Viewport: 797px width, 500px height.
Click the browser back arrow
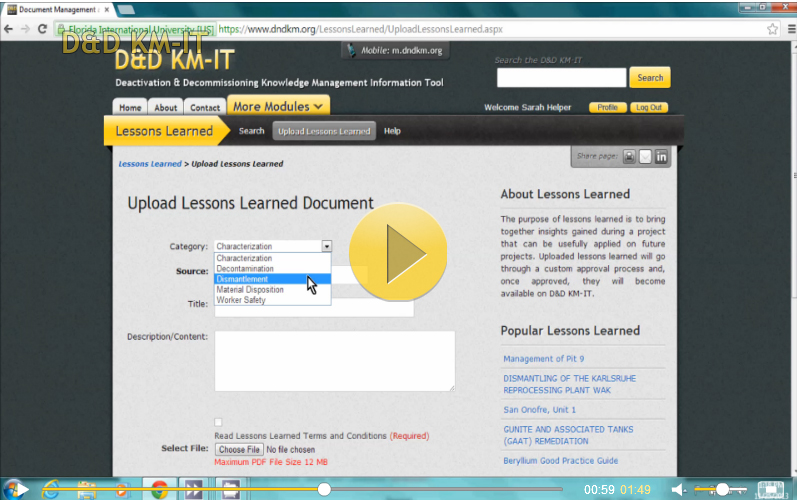click(8, 29)
